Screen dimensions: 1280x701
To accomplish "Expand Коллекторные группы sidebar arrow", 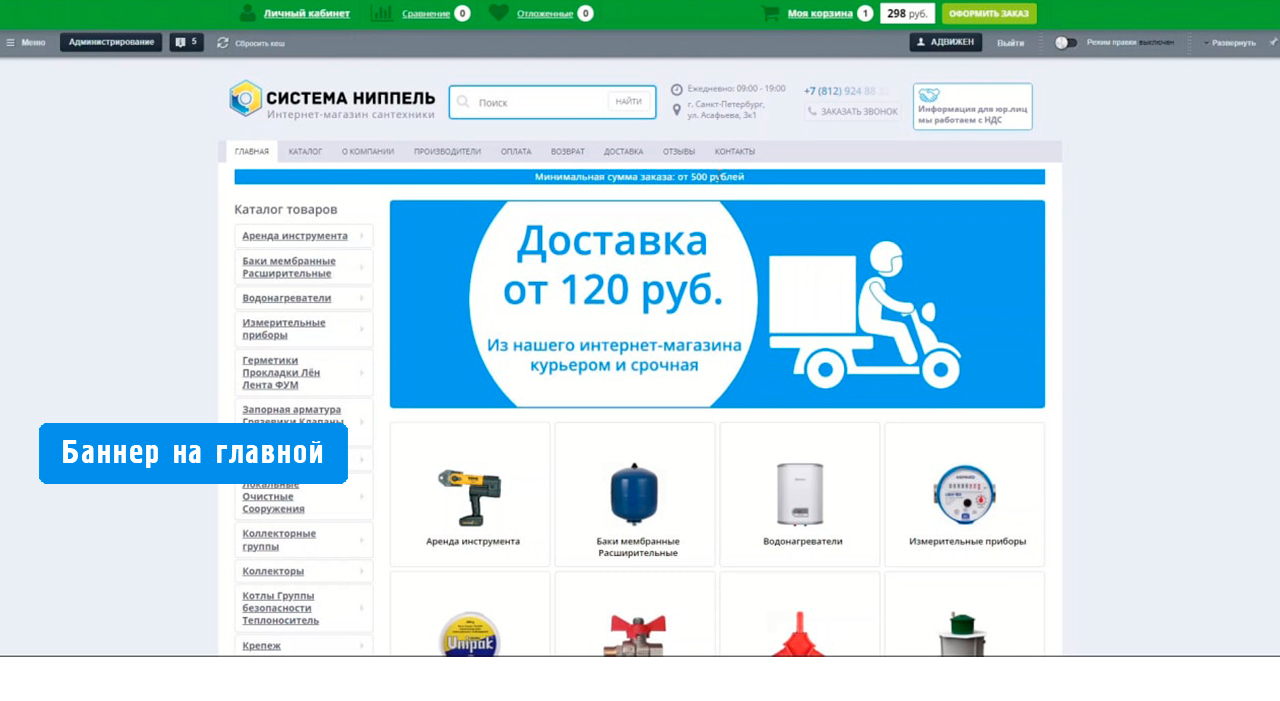I will coord(362,540).
